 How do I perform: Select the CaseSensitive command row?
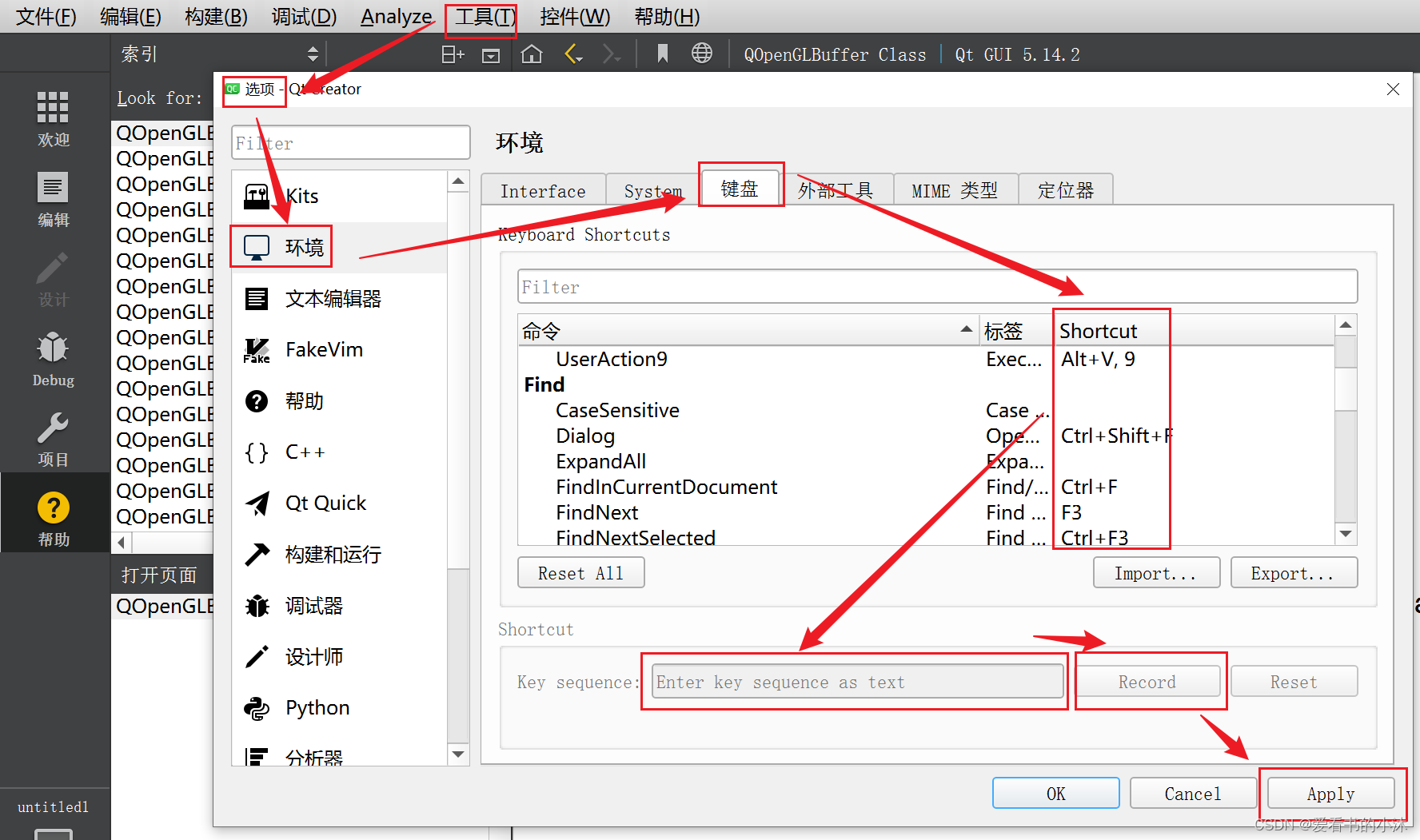point(926,410)
